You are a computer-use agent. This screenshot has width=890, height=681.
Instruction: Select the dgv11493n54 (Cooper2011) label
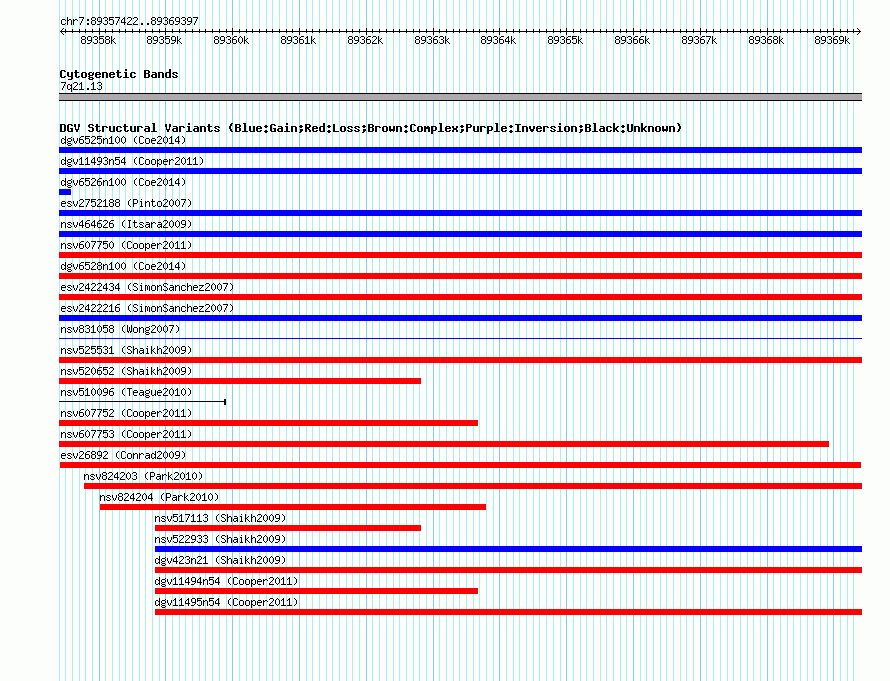[x=132, y=161]
